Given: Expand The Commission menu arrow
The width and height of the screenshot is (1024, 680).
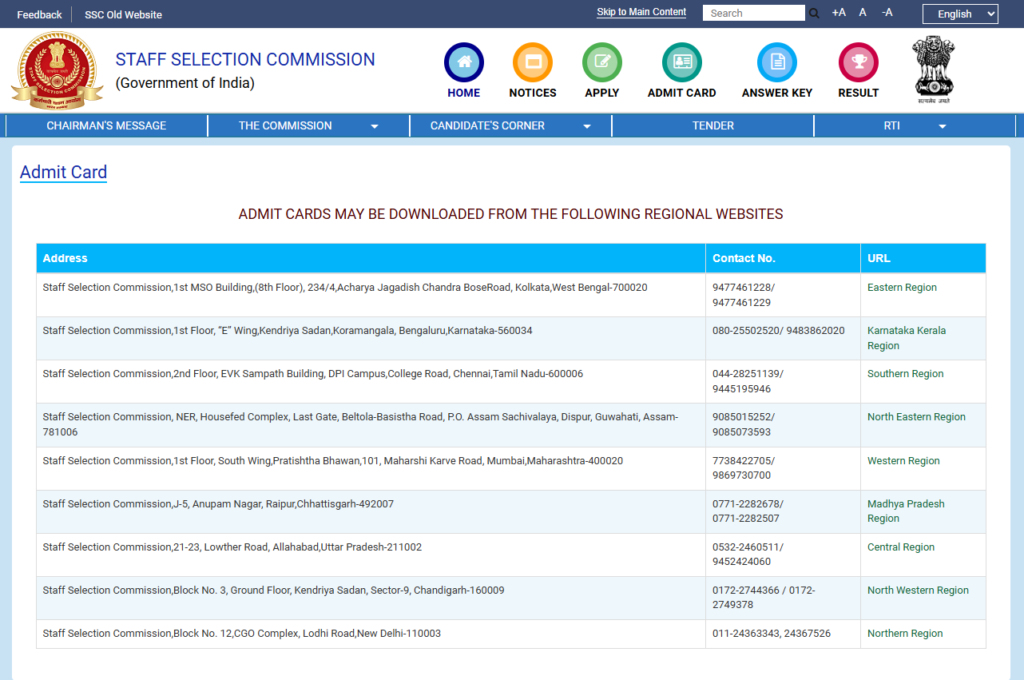Looking at the screenshot, I should tap(374, 126).
